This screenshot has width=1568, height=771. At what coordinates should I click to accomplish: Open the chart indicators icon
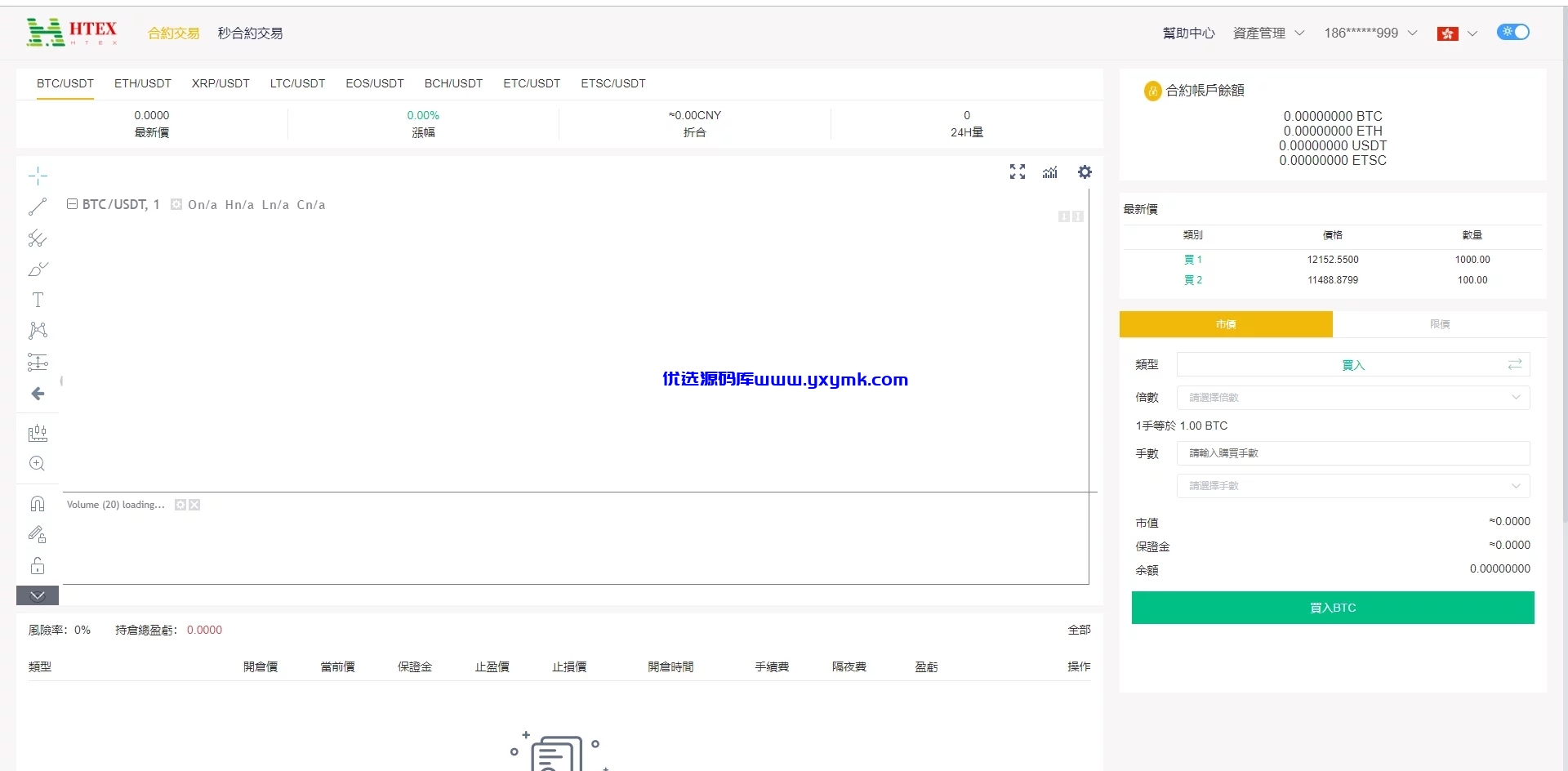click(1050, 172)
